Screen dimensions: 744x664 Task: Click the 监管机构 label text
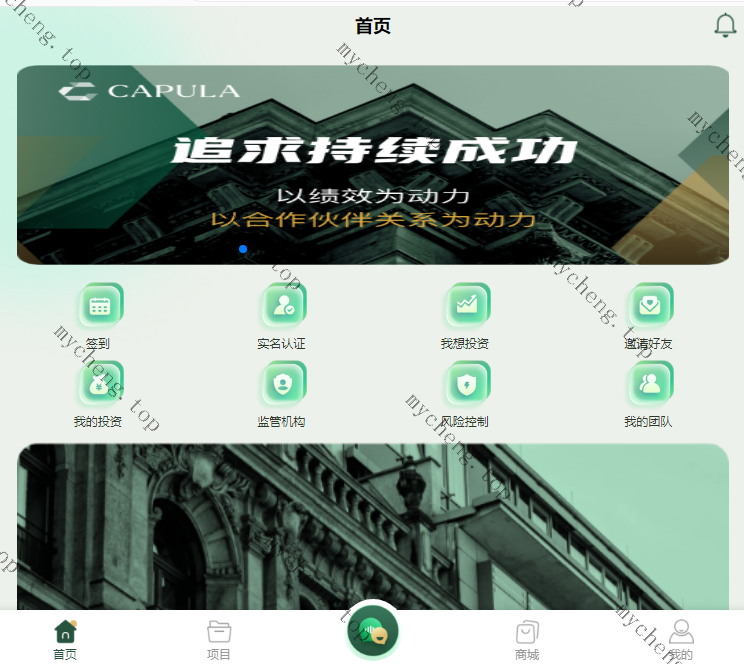click(x=281, y=421)
